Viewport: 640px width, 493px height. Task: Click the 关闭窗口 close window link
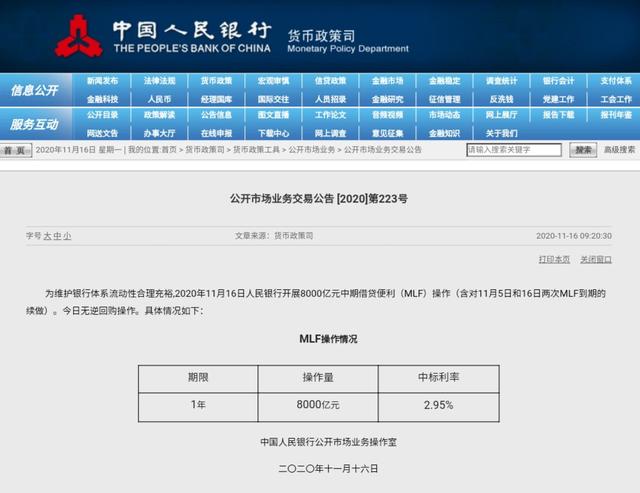(596, 260)
